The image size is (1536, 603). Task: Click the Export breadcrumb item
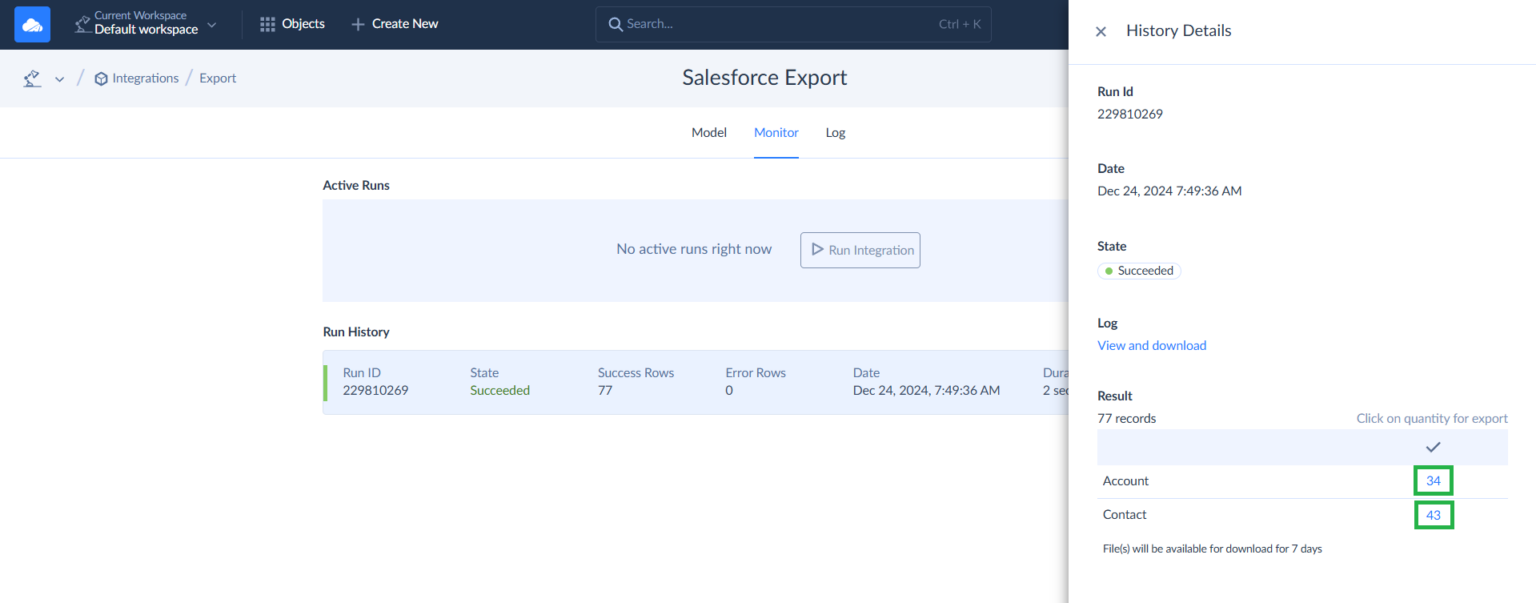click(218, 78)
